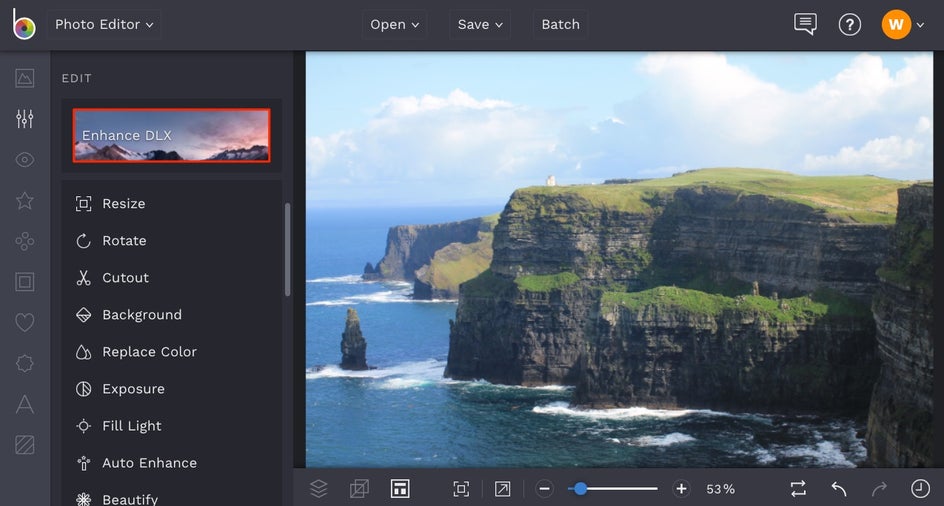Viewport: 944px width, 506px height.
Task: Click the zoom slider handle
Action: 580,489
